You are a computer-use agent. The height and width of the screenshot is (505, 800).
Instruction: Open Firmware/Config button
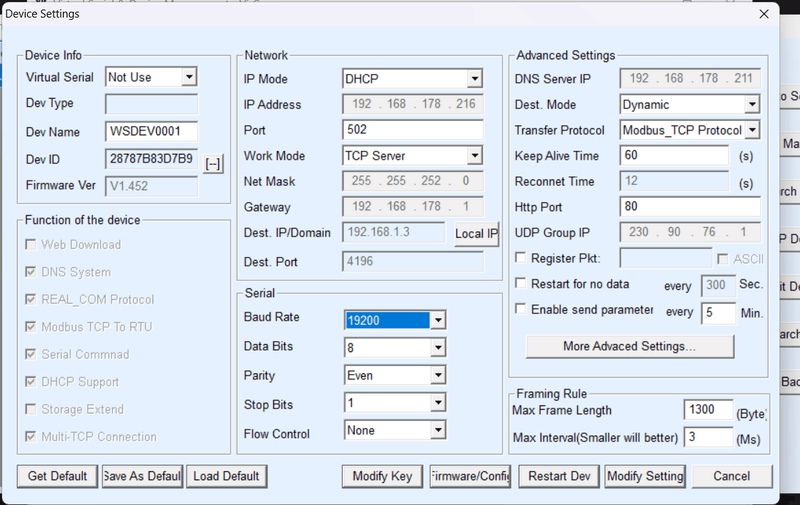point(470,476)
